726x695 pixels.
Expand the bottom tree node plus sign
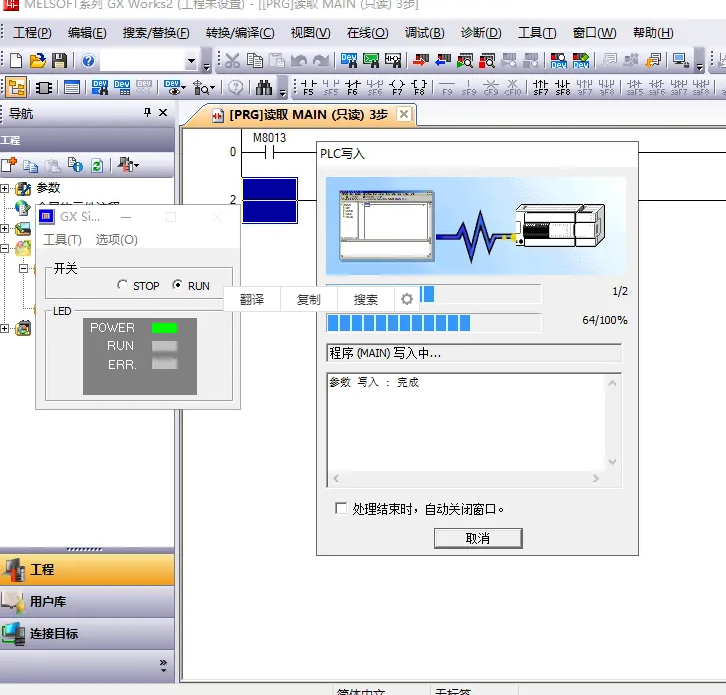click(x=5, y=328)
